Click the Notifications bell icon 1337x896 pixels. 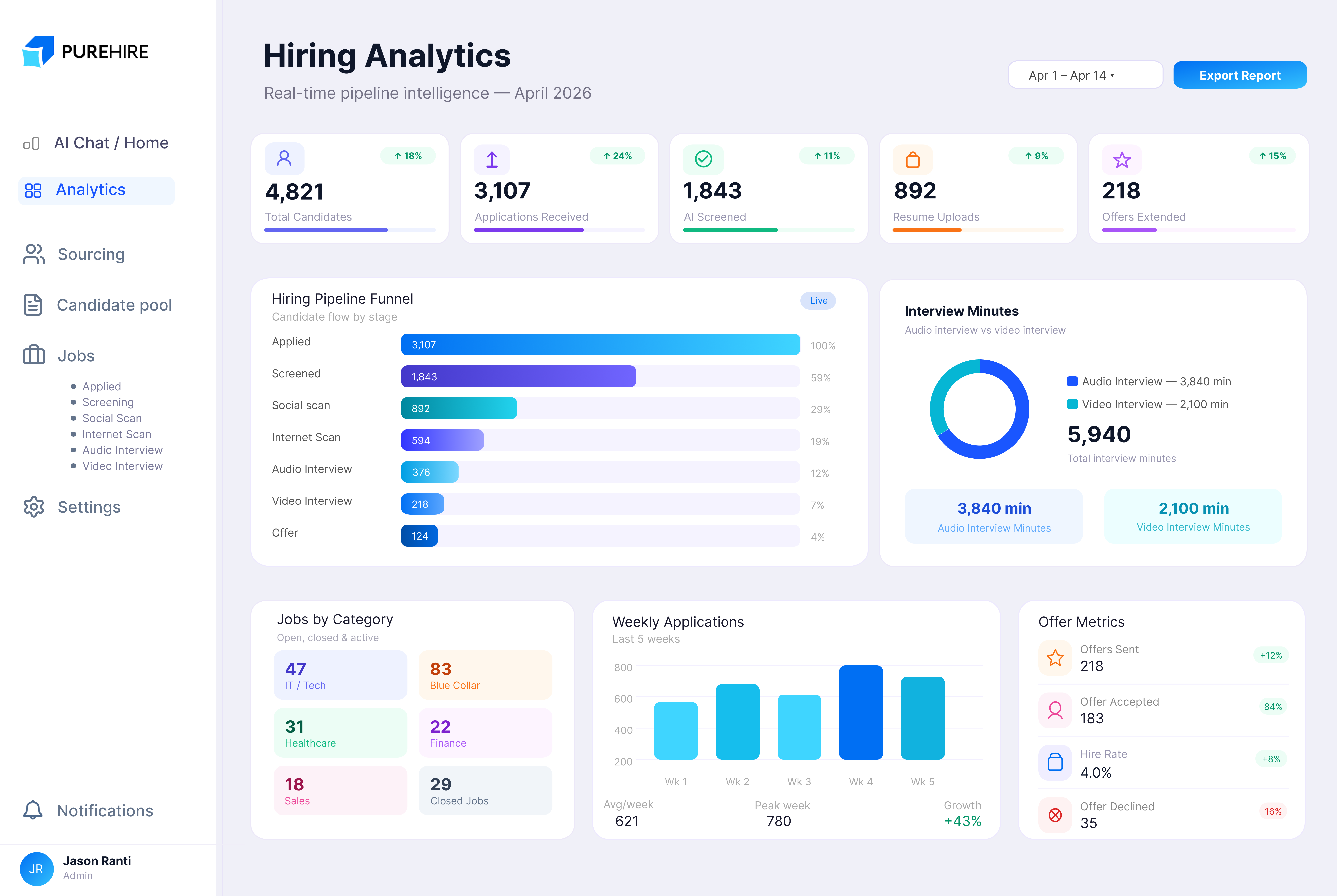(x=33, y=811)
